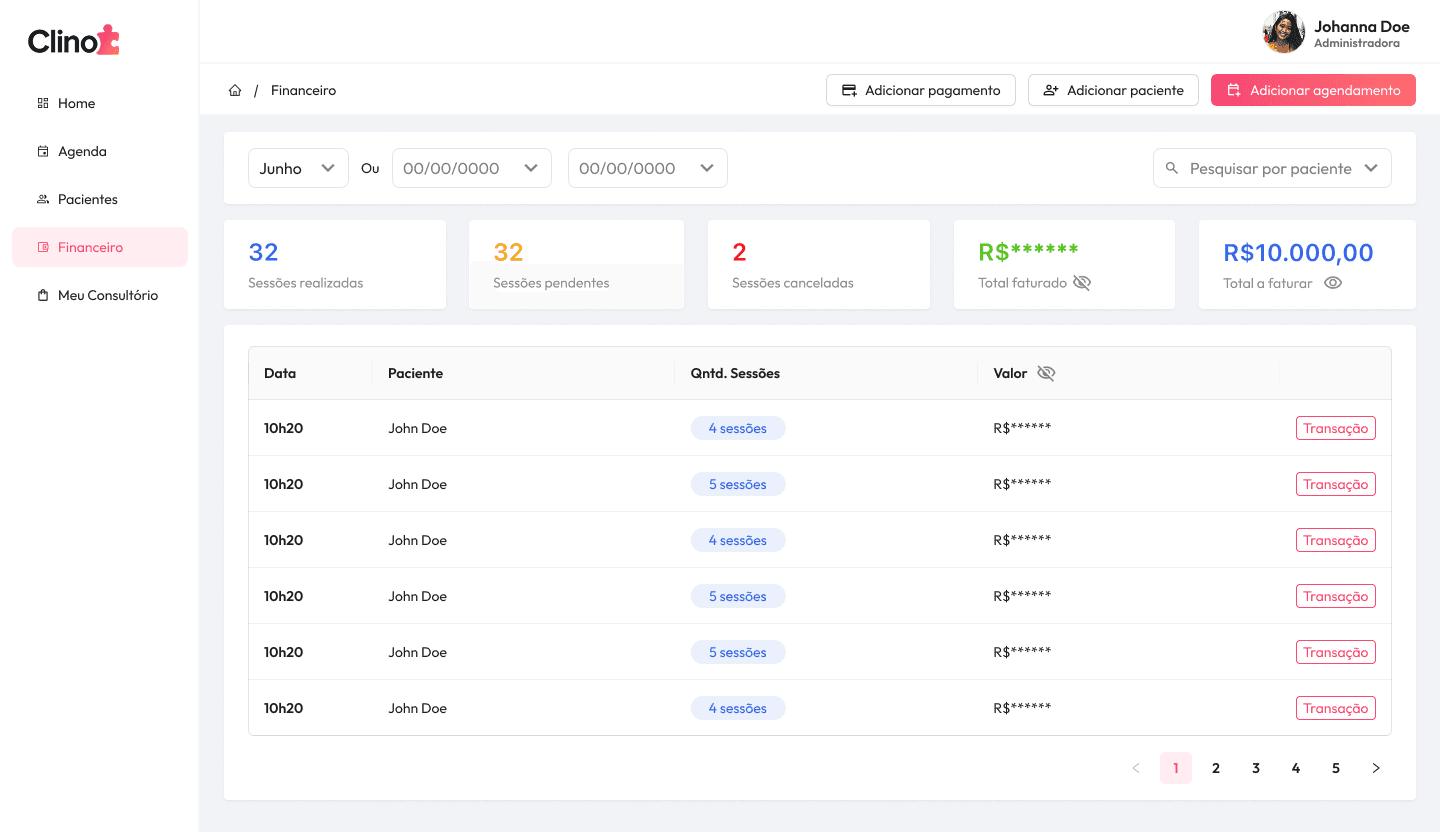
Task: Click the Home item in the sidebar
Action: [x=77, y=103]
